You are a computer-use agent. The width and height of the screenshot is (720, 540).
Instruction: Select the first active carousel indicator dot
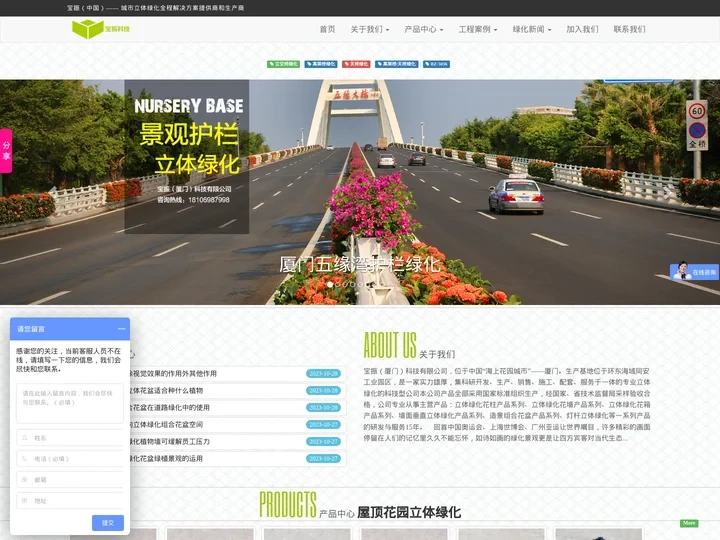click(330, 284)
